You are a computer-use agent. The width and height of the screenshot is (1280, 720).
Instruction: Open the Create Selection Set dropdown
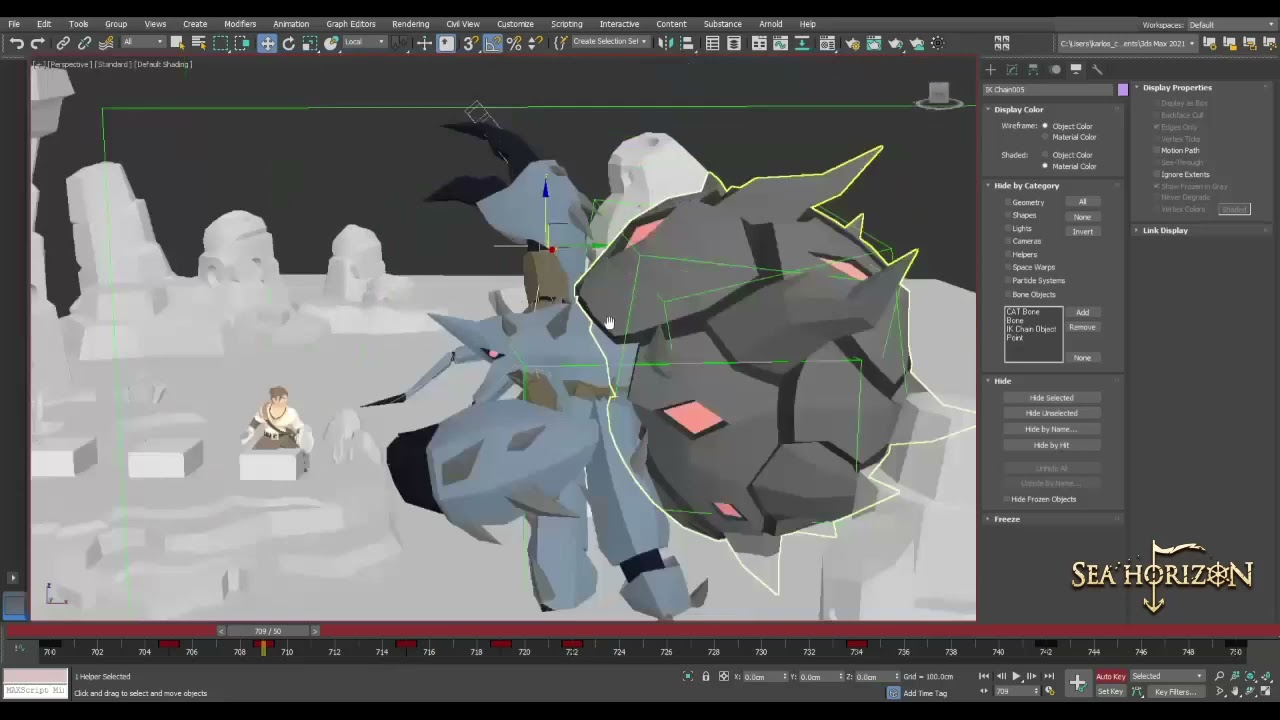point(609,43)
